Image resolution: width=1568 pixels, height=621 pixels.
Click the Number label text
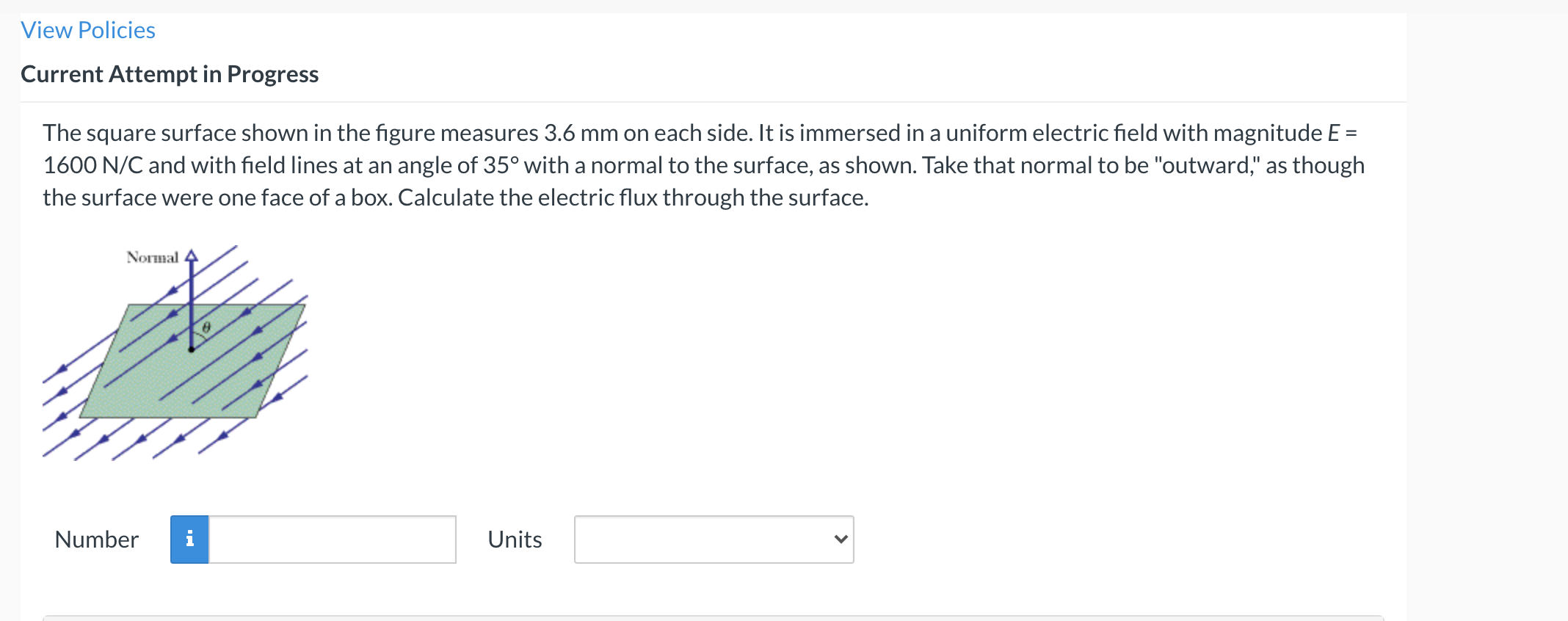(96, 540)
